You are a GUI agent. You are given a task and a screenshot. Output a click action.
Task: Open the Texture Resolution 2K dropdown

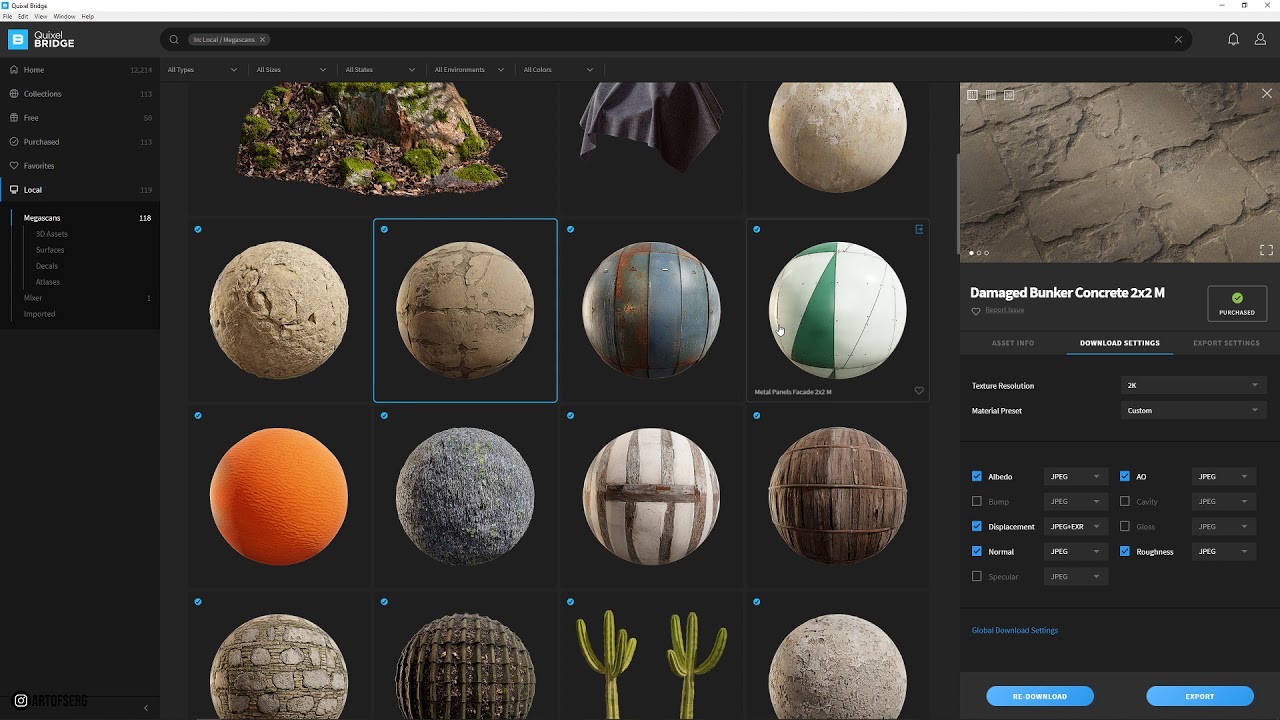1193,385
